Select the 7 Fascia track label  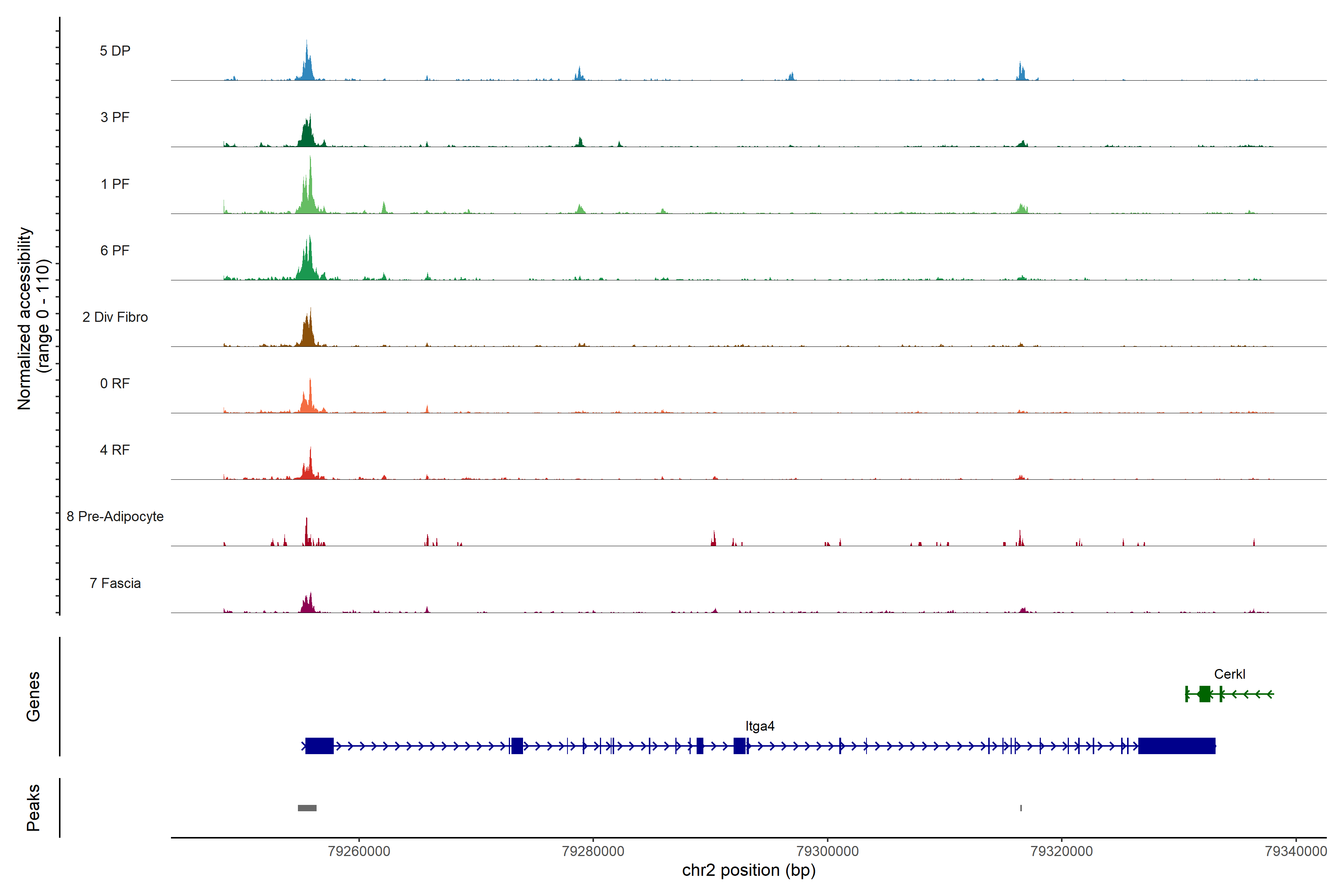[115, 583]
